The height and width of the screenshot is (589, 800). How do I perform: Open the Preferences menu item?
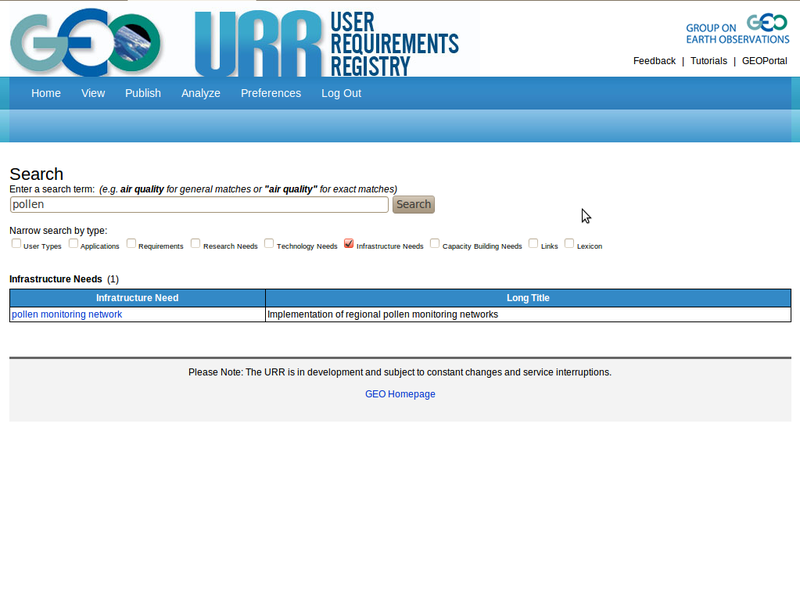click(271, 93)
